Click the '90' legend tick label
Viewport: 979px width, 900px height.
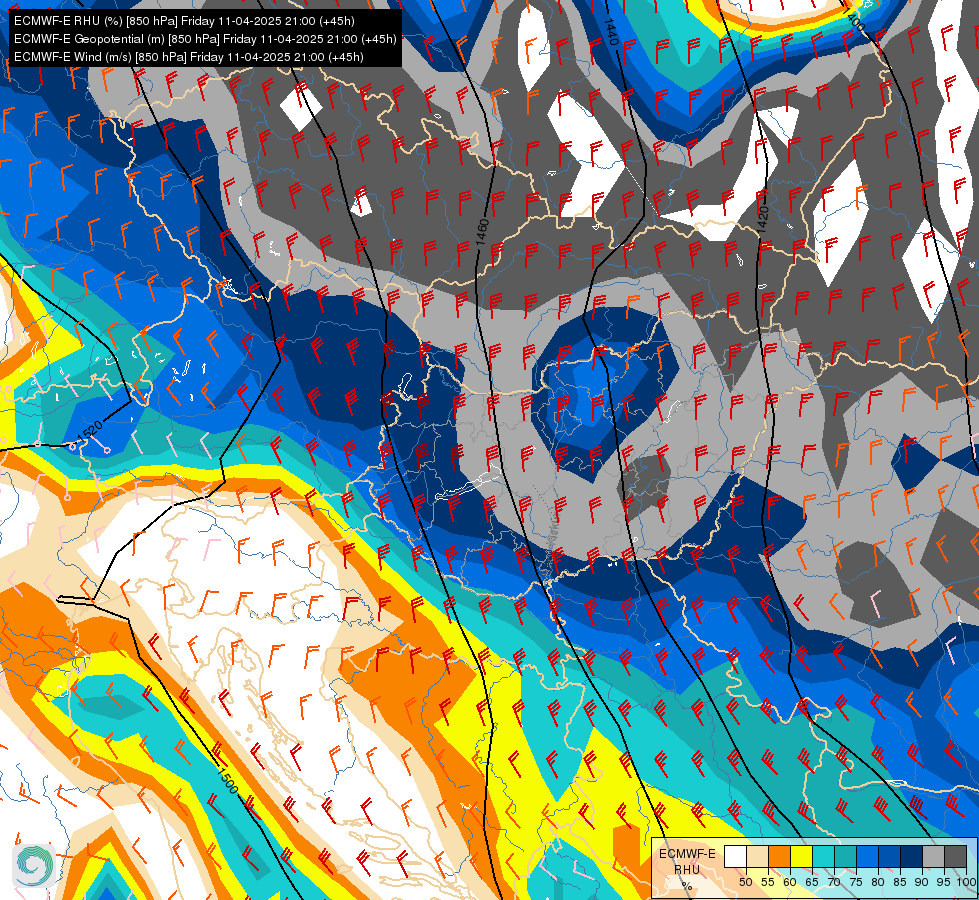(x=922, y=882)
